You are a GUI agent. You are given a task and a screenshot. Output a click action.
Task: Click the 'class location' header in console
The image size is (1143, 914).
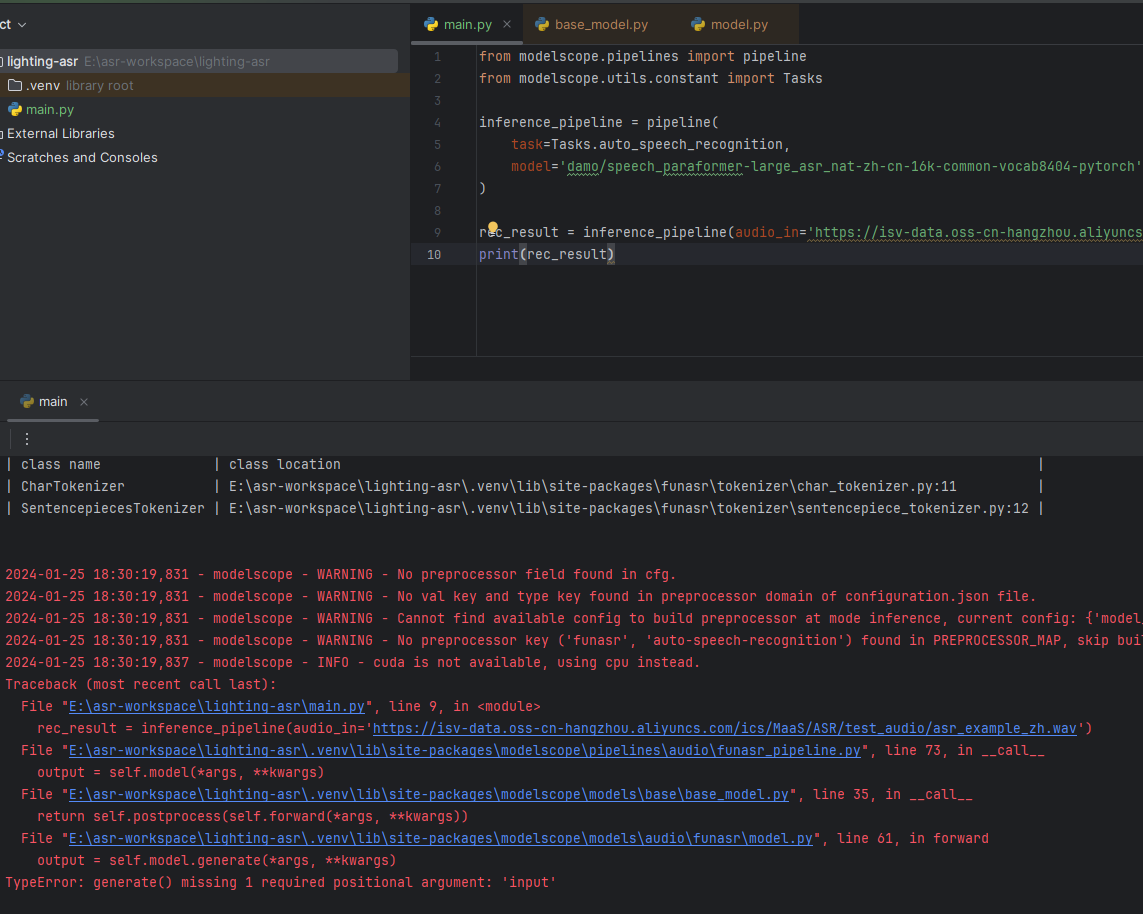pyautogui.click(x=284, y=464)
